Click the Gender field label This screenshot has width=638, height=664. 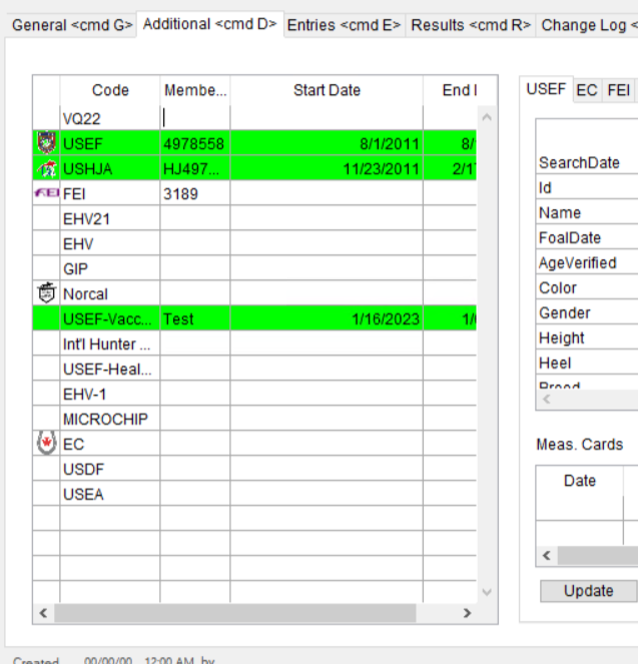(564, 313)
